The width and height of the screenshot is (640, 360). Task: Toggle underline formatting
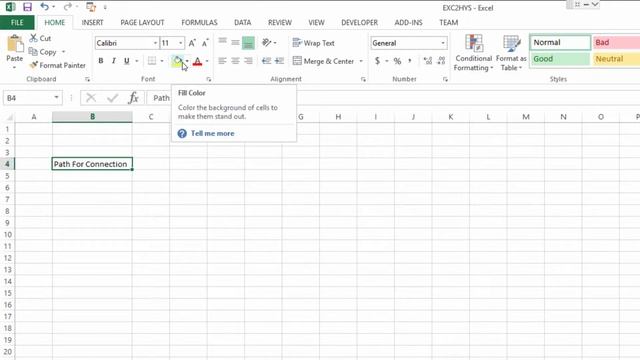(127, 61)
